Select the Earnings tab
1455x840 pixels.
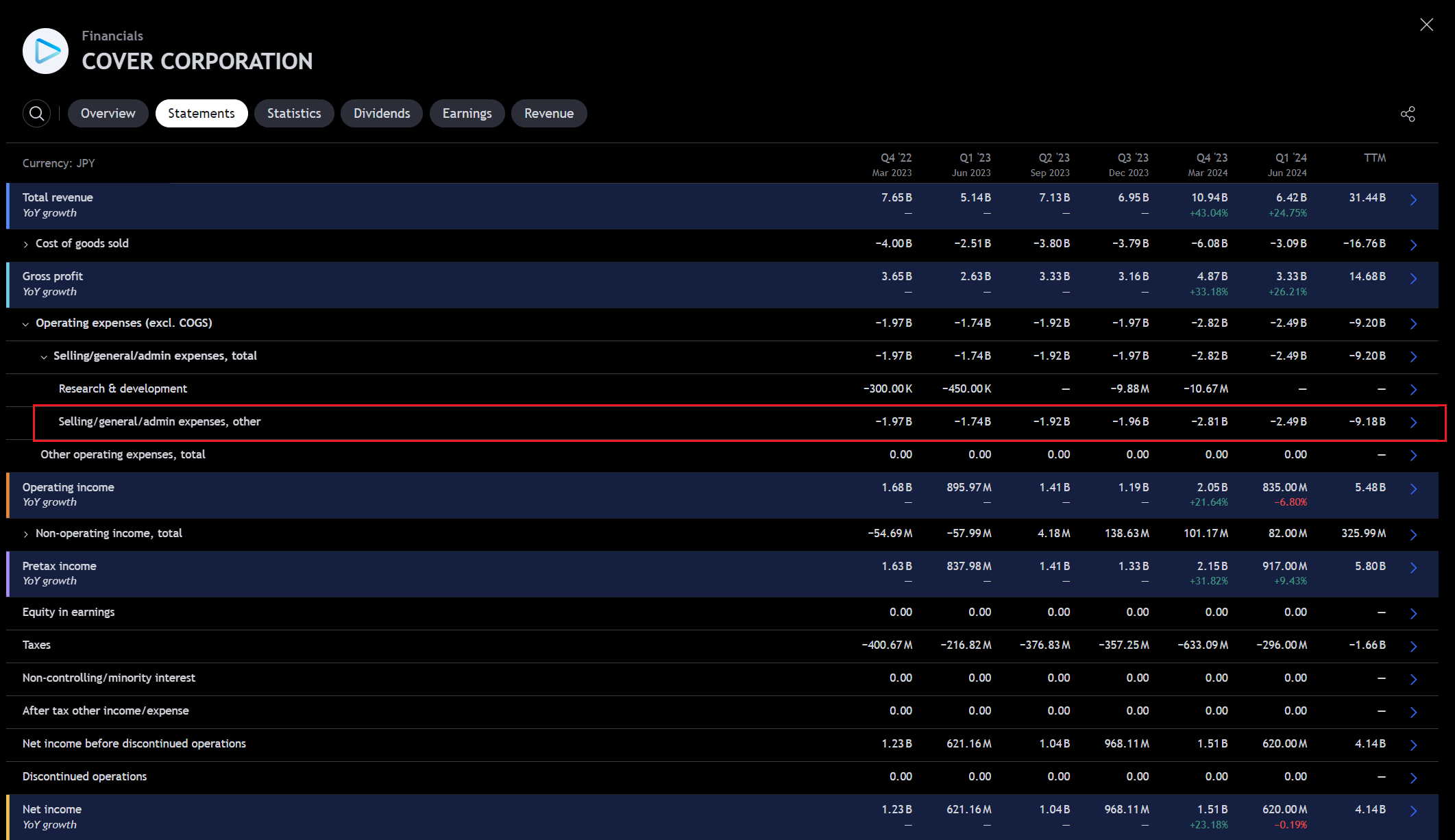coord(467,113)
